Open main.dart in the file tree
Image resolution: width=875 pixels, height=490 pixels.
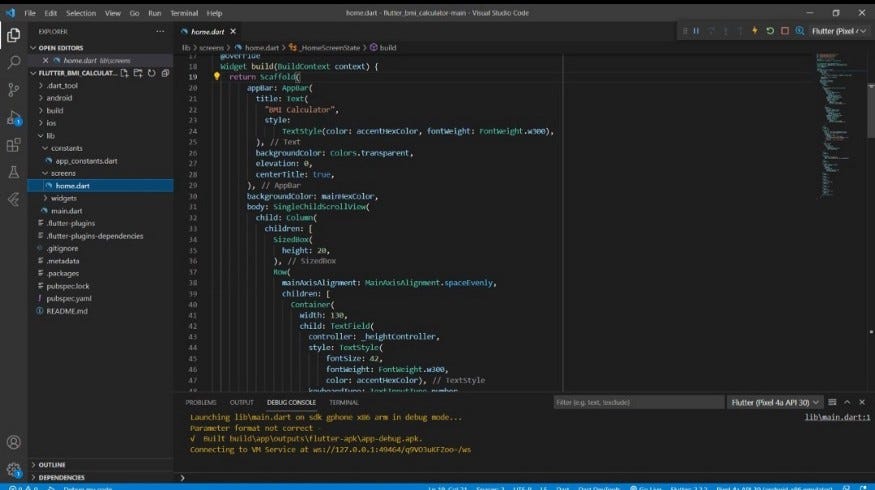click(x=66, y=211)
